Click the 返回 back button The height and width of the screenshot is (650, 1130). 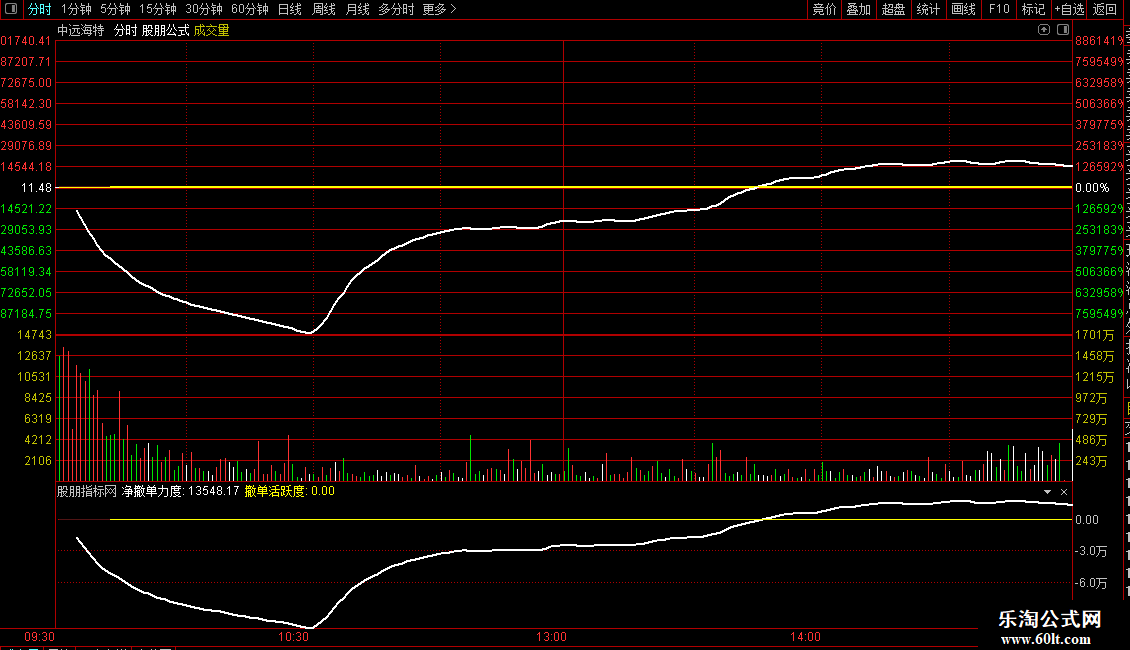[1105, 9]
